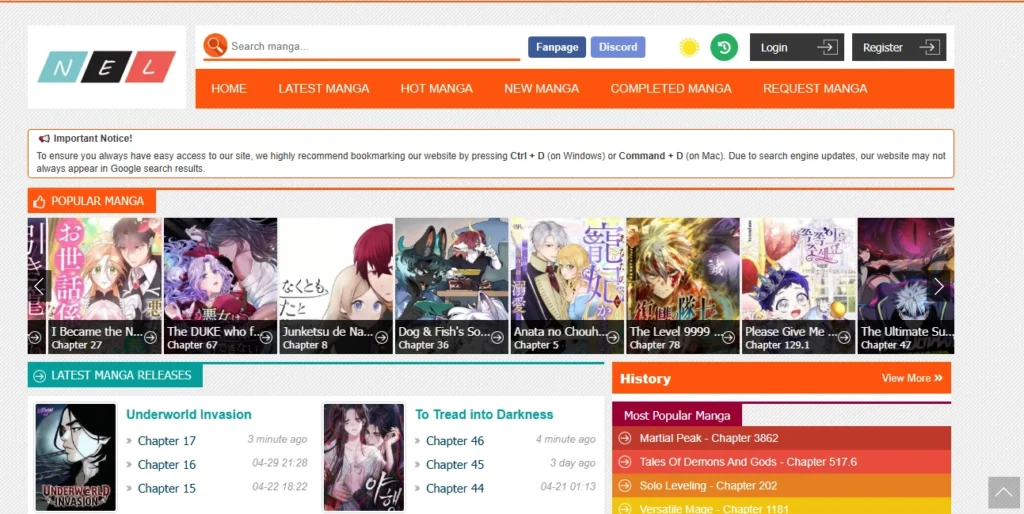
Task: Open To Tread into Darkness Chapter 46
Action: click(x=455, y=441)
